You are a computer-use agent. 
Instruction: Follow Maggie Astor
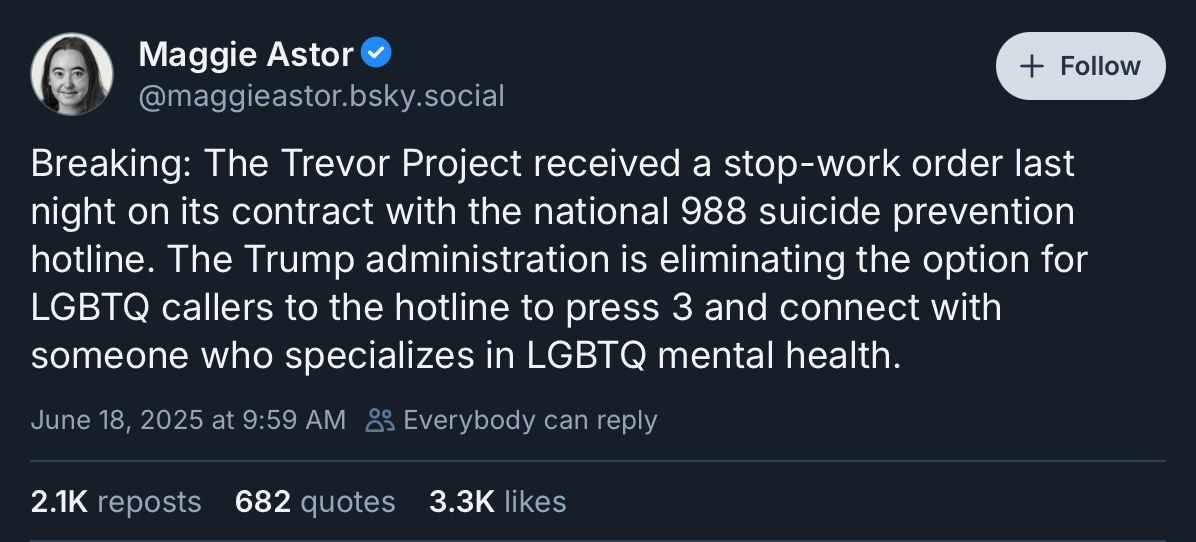(1080, 66)
